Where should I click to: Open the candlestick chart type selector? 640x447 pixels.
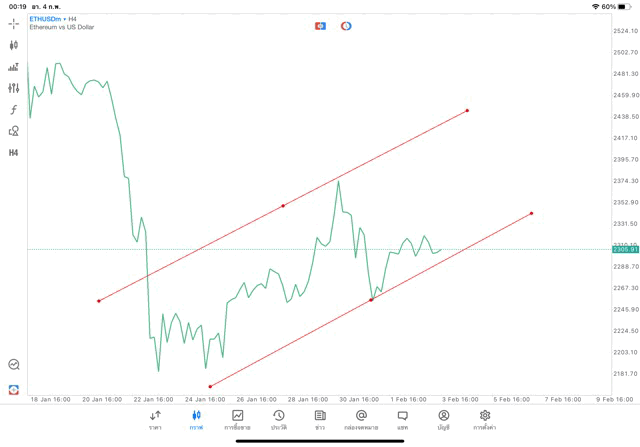pyautogui.click(x=14, y=45)
